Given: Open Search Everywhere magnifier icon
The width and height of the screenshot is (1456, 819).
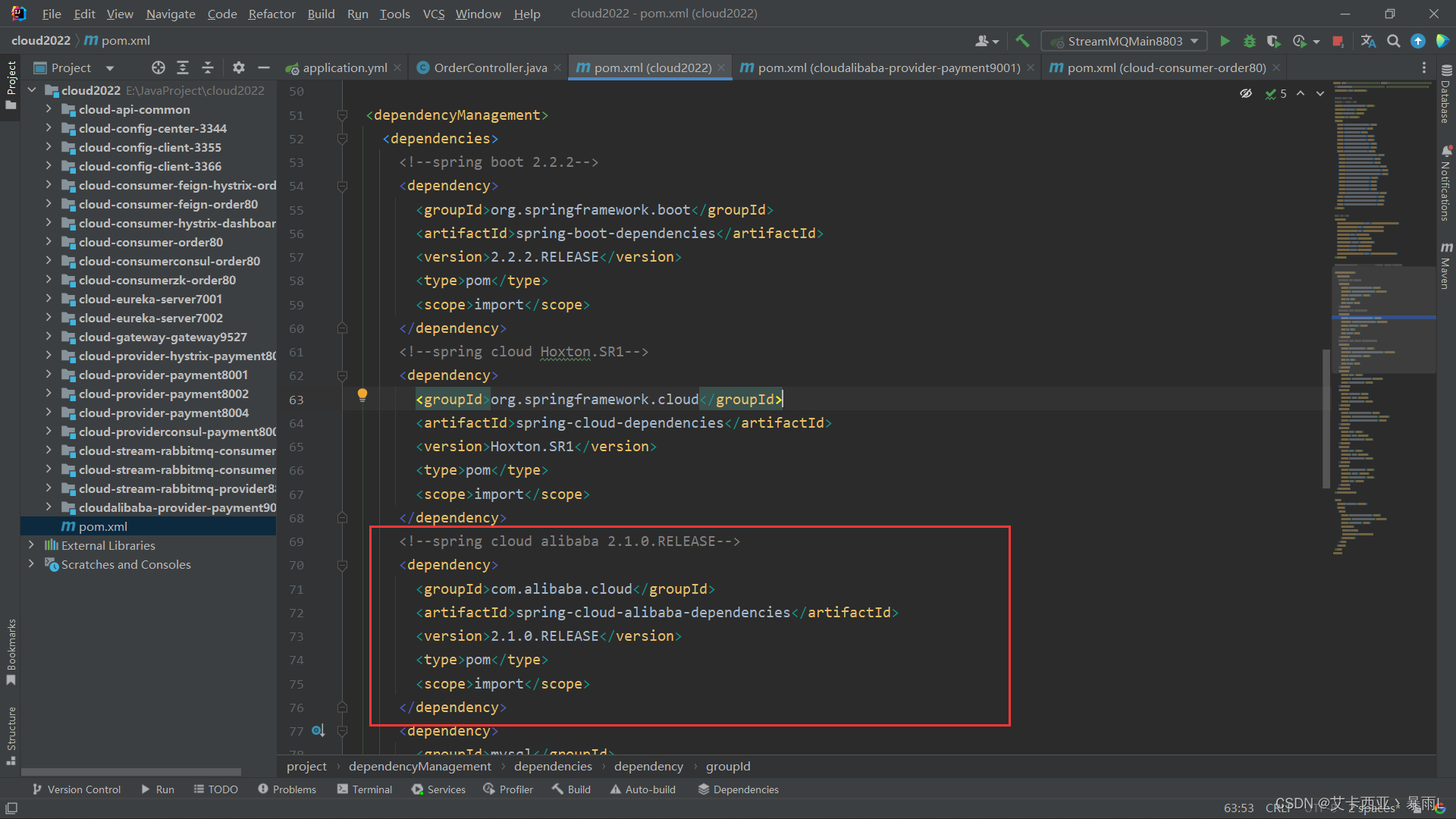Looking at the screenshot, I should (x=1394, y=41).
